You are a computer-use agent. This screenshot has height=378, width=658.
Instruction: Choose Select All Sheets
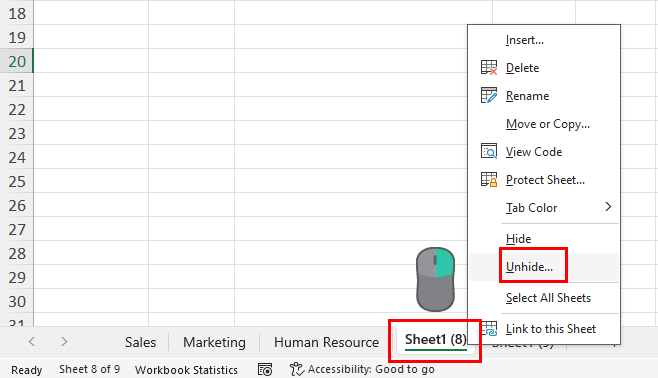pos(548,298)
